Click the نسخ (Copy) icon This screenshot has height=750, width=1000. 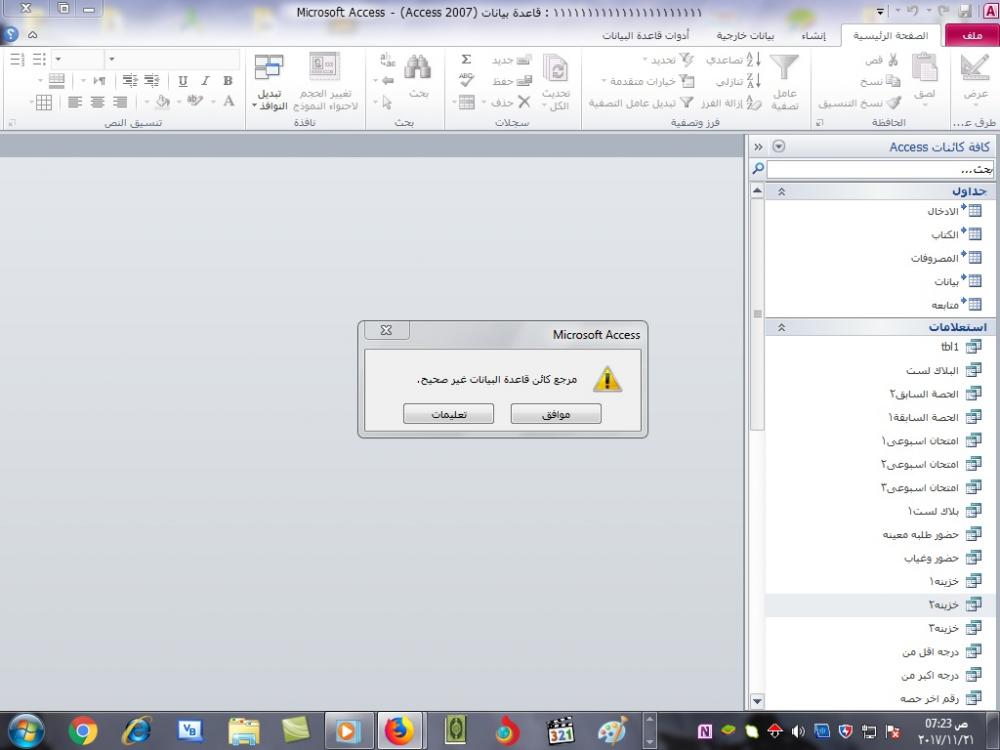893,81
